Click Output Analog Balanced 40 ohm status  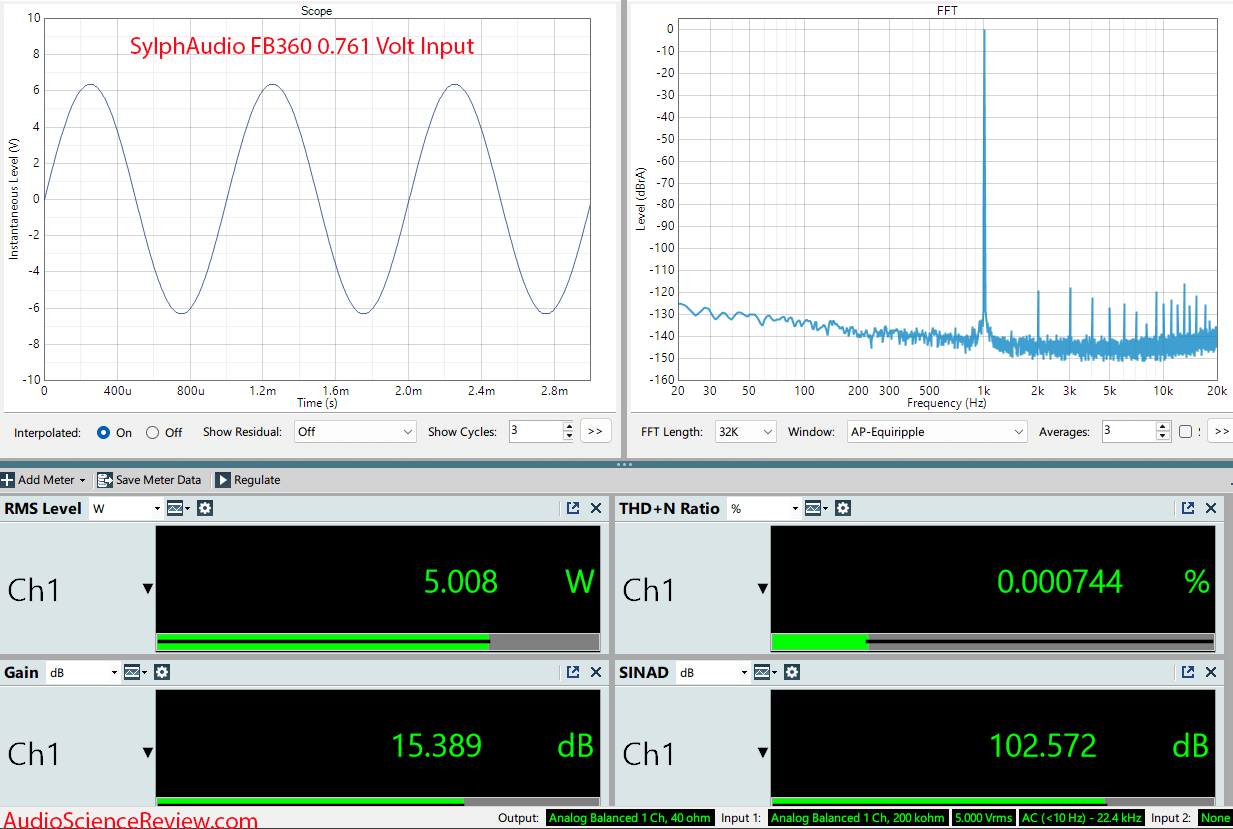point(630,818)
